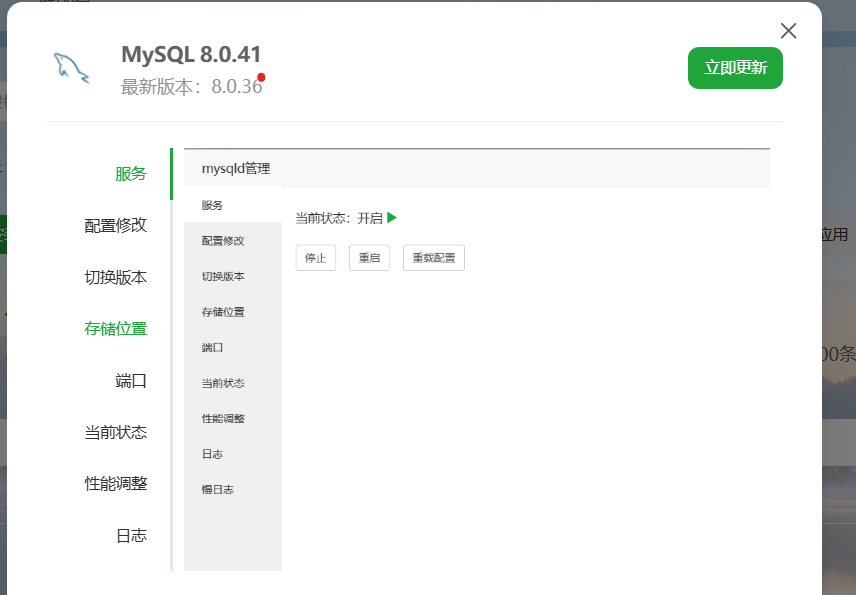
Task: Click the mysqld管理 panel header
Action: [237, 168]
